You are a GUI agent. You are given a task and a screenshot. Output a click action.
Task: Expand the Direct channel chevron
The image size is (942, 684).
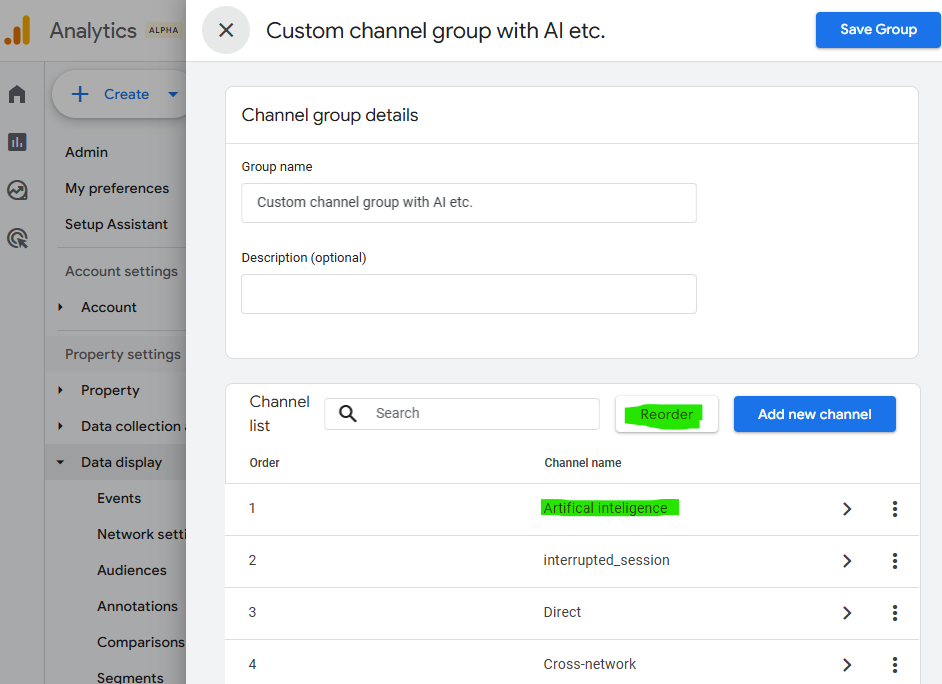pos(847,613)
